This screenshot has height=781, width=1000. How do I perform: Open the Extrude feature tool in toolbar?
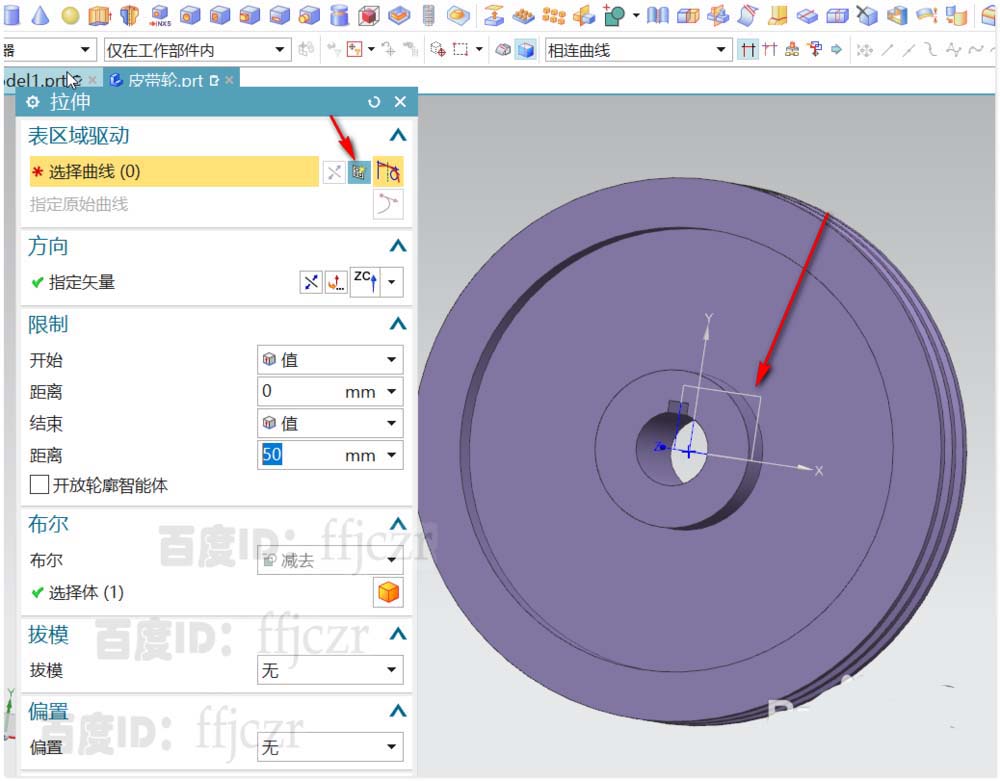click(99, 15)
